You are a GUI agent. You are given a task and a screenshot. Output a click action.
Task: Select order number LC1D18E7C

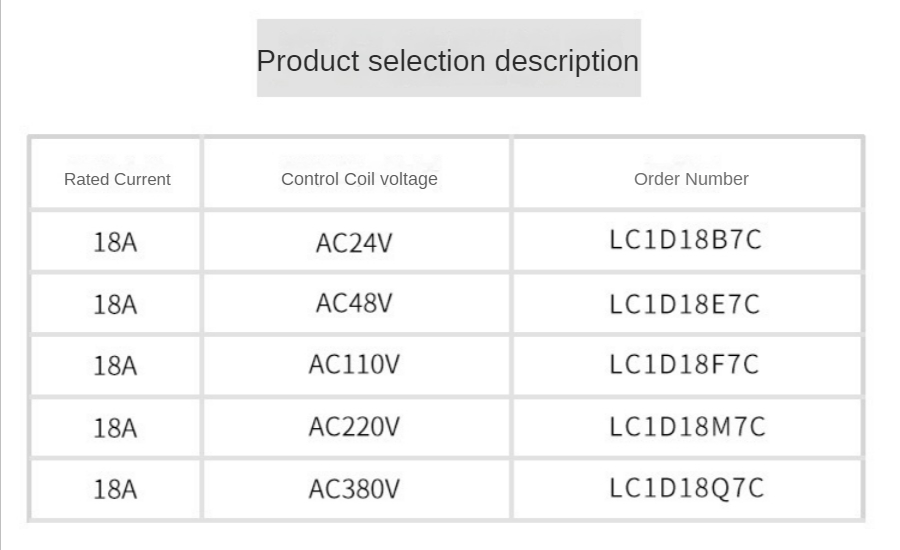point(686,304)
